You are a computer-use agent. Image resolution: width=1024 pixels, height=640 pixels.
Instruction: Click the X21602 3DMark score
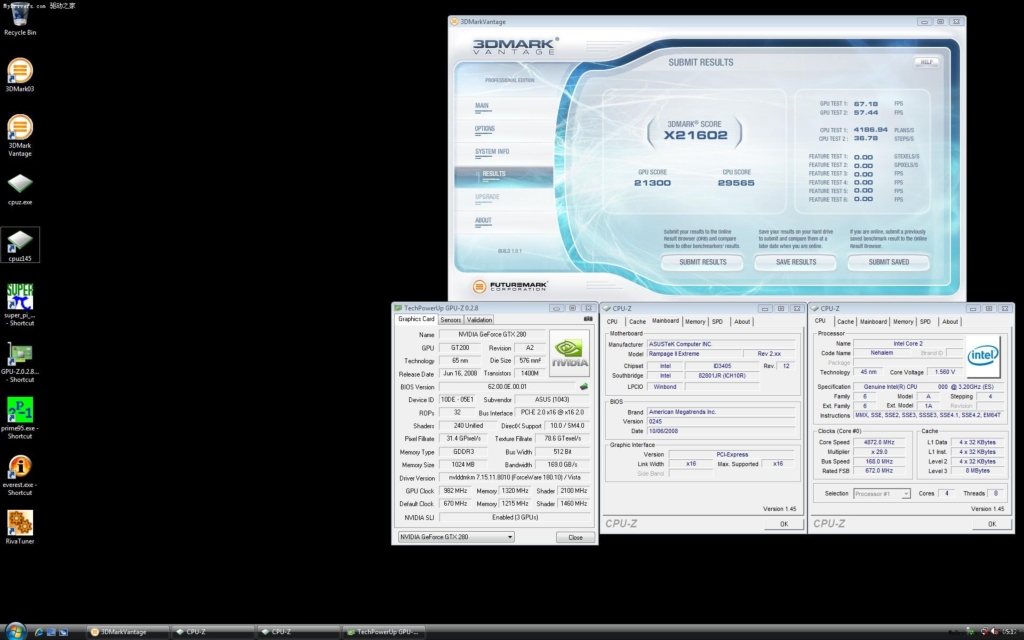(x=696, y=135)
